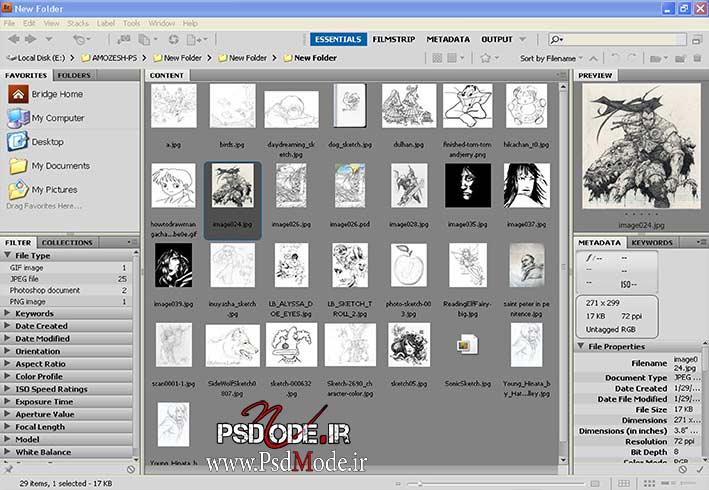Open workspace dropdown arrow after OUTPUT
This screenshot has height=490, width=709.
pyautogui.click(x=523, y=40)
